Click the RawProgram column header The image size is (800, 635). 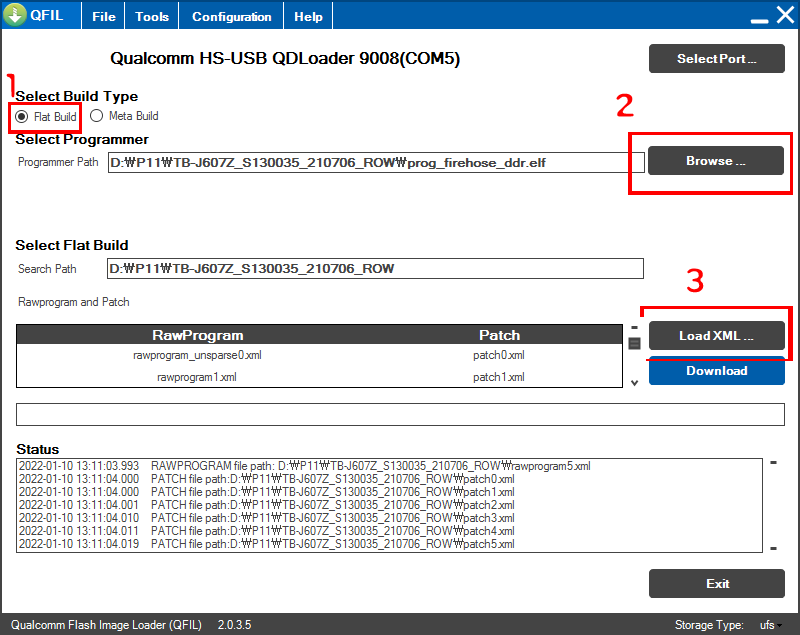[197, 335]
